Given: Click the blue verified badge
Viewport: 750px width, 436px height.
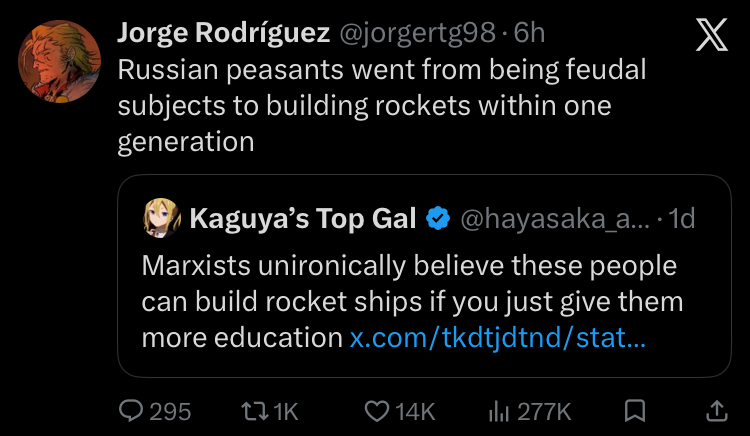Looking at the screenshot, I should [x=439, y=219].
